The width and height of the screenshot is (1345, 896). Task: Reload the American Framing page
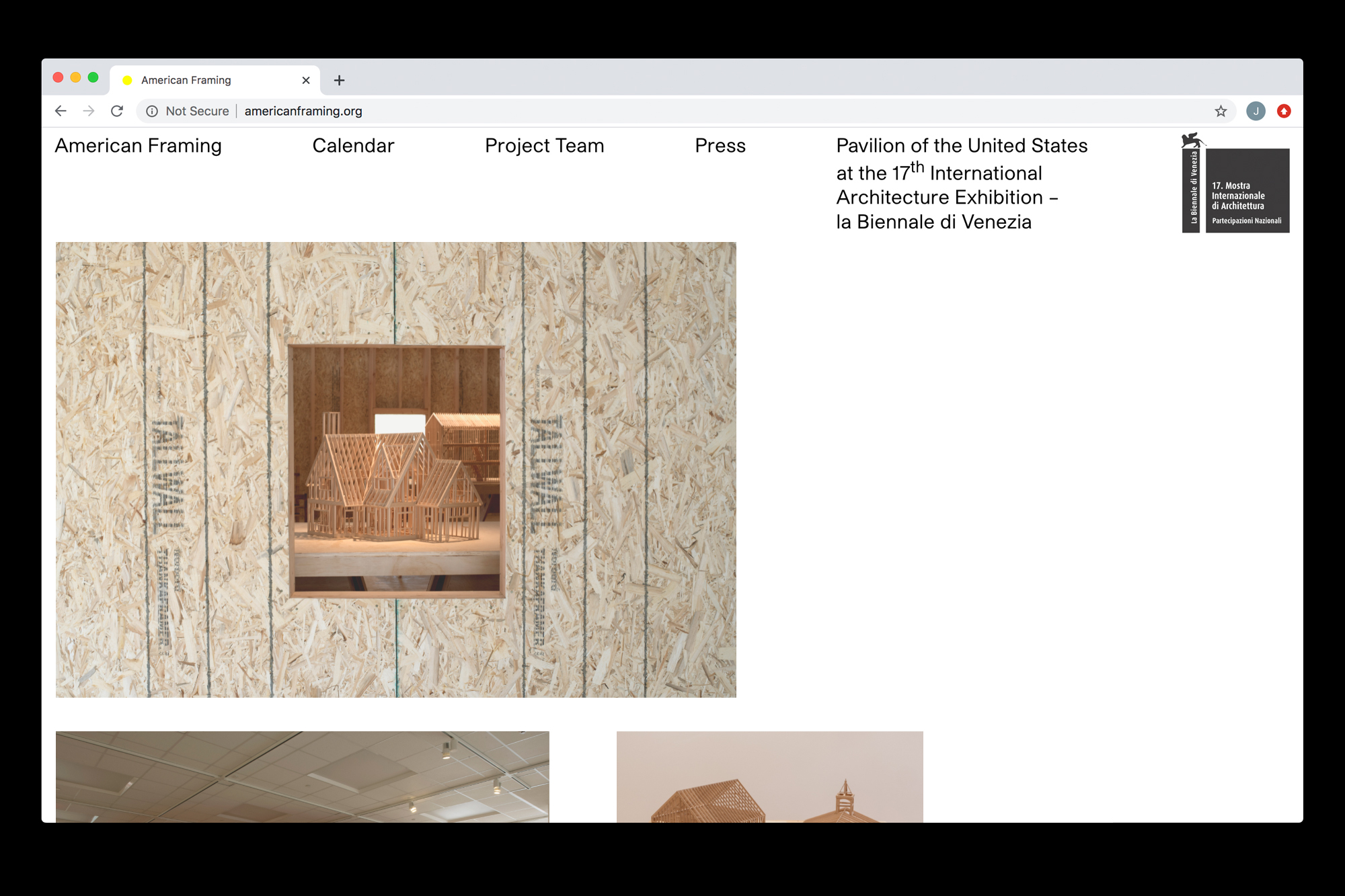[117, 111]
